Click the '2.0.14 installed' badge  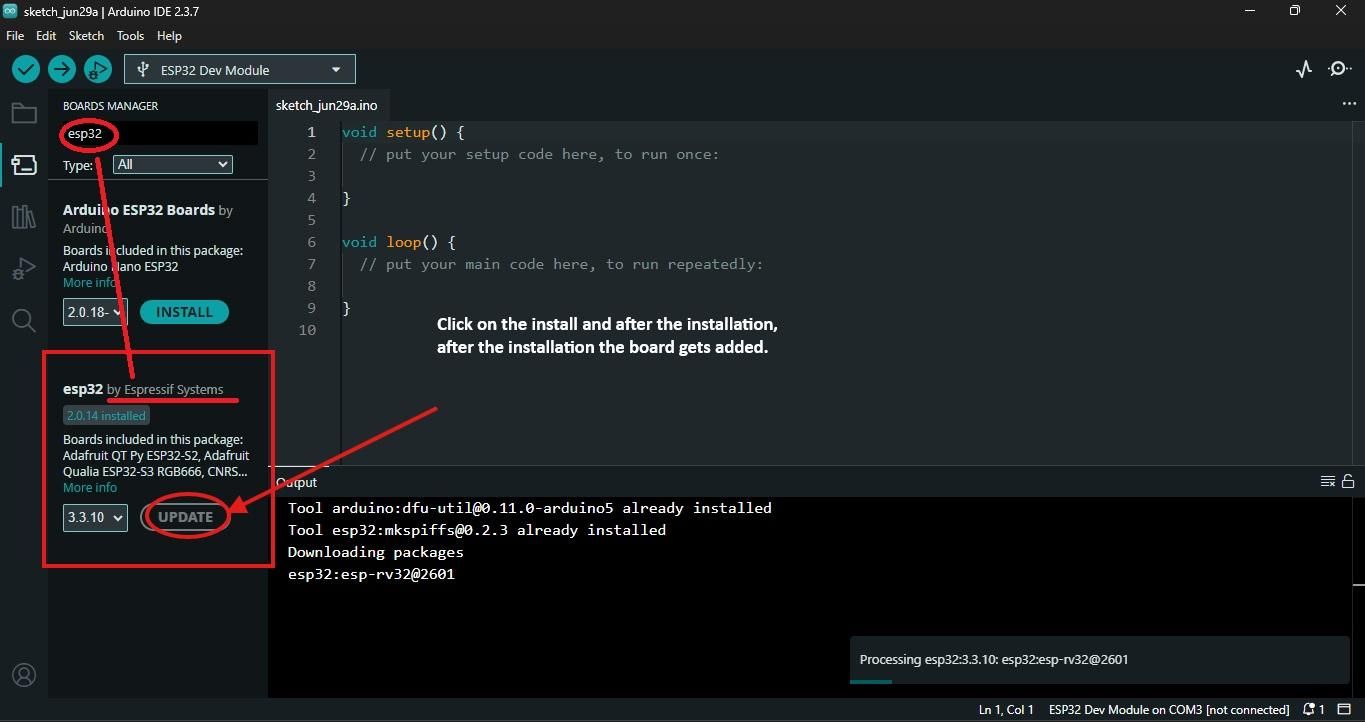coord(106,415)
